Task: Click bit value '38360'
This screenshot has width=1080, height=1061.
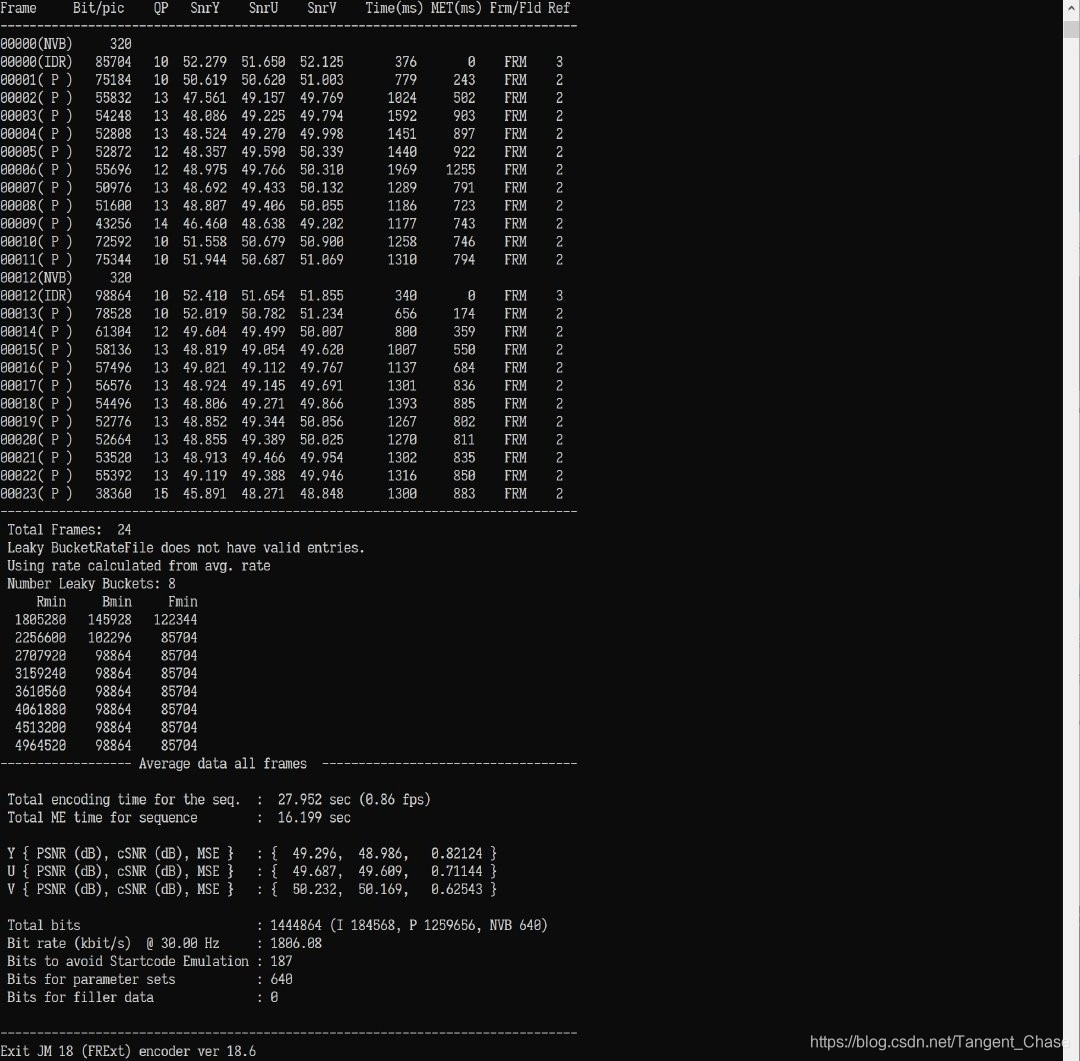Action: coord(113,493)
